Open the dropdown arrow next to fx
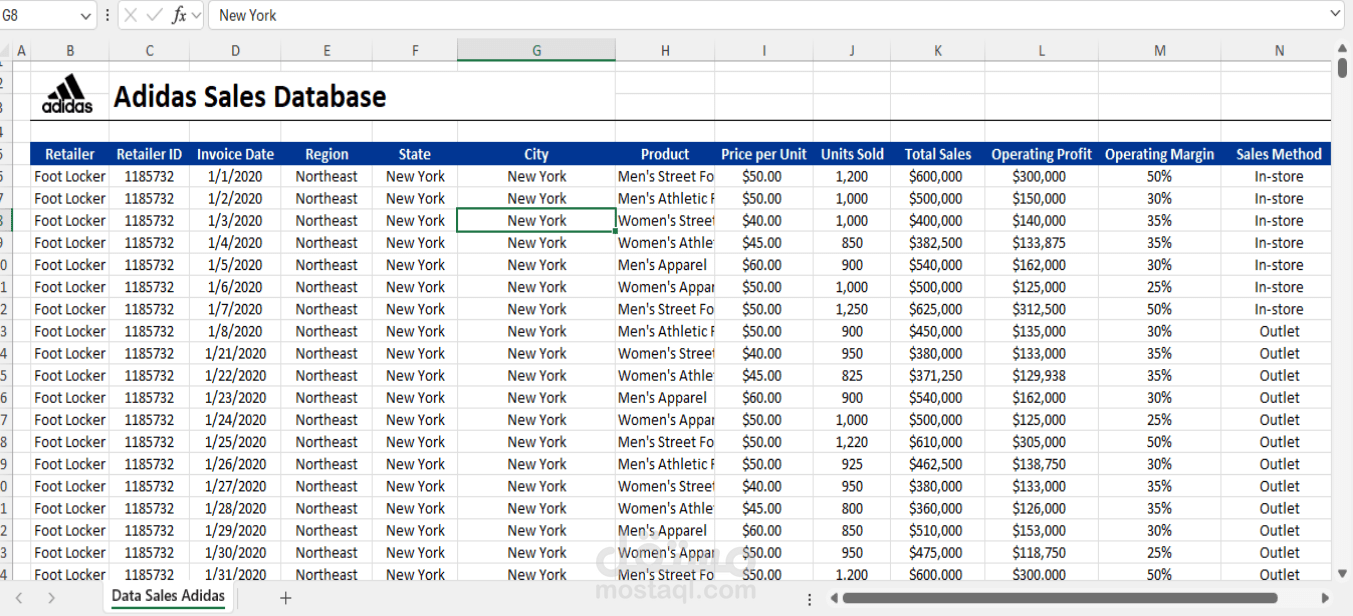This screenshot has width=1353, height=616. click(196, 15)
